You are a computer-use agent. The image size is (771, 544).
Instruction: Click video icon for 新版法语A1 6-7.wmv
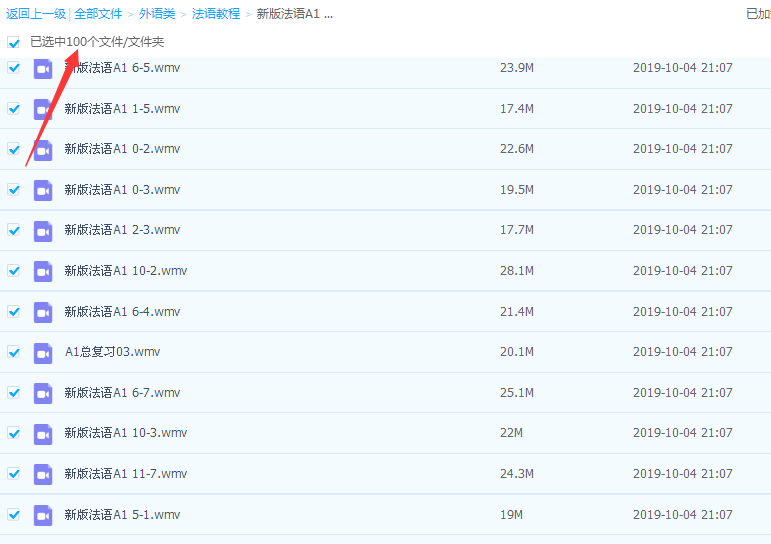coord(43,393)
